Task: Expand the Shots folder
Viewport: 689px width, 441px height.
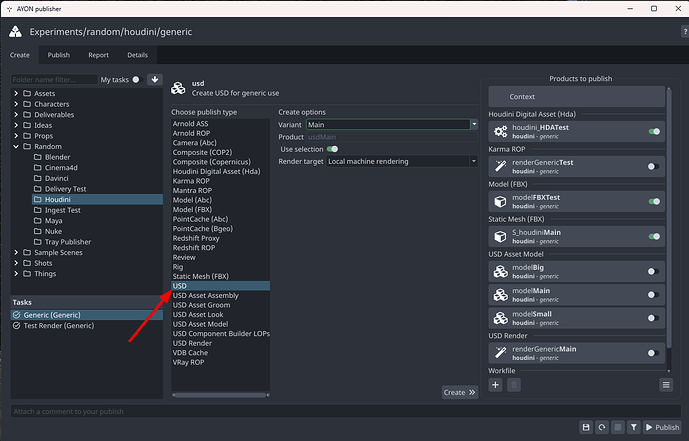Action: [x=16, y=263]
